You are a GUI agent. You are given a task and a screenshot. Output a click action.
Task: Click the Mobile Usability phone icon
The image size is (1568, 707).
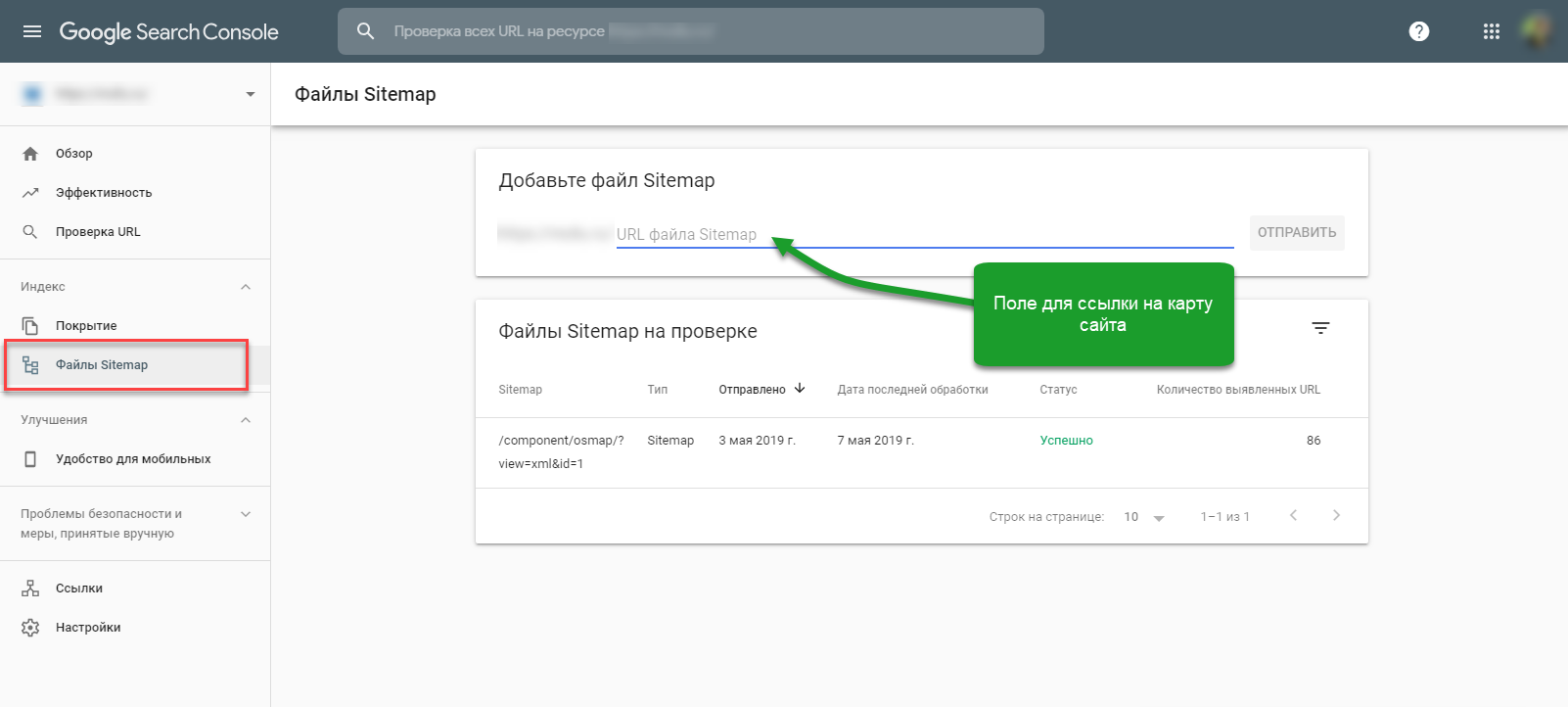click(30, 459)
